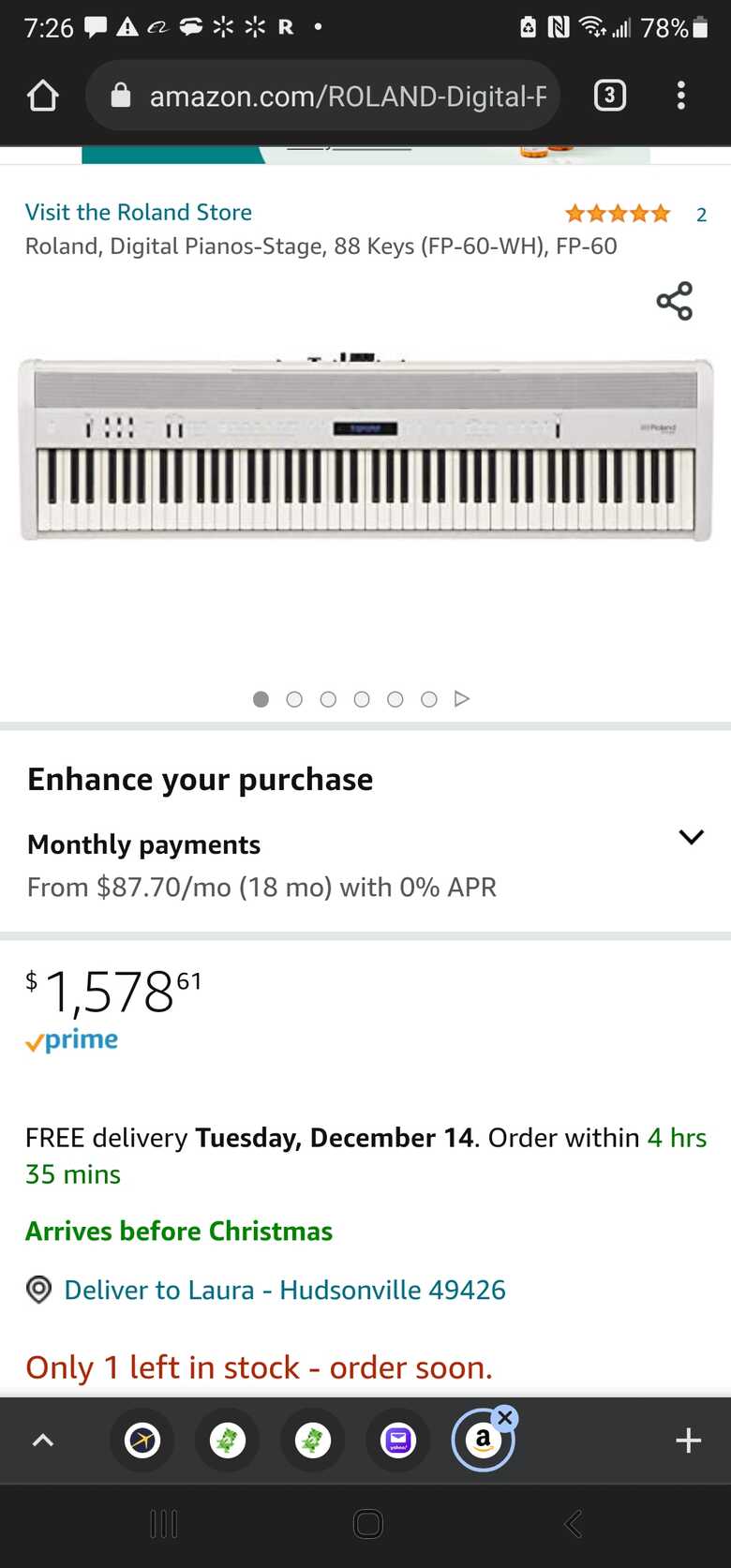This screenshot has height=1568, width=731.
Task: Play product video from carousel triangle
Action: click(x=461, y=699)
